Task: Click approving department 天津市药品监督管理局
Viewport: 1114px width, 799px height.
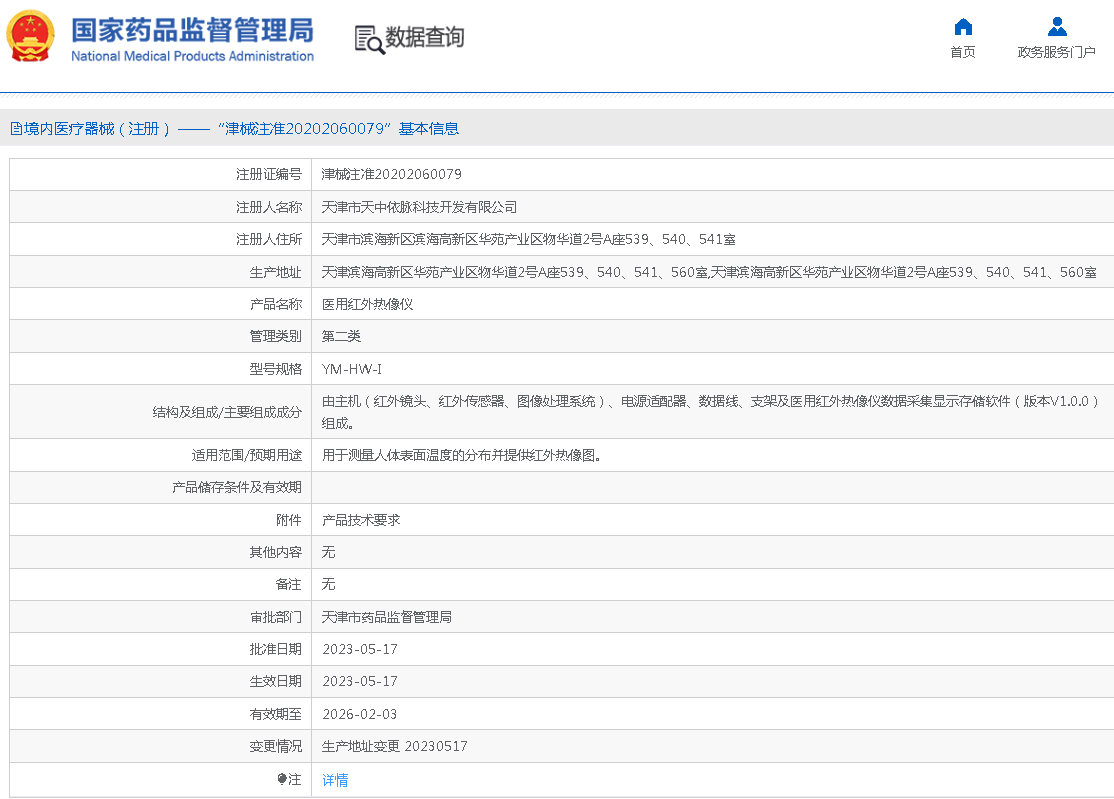Action: (x=386, y=617)
